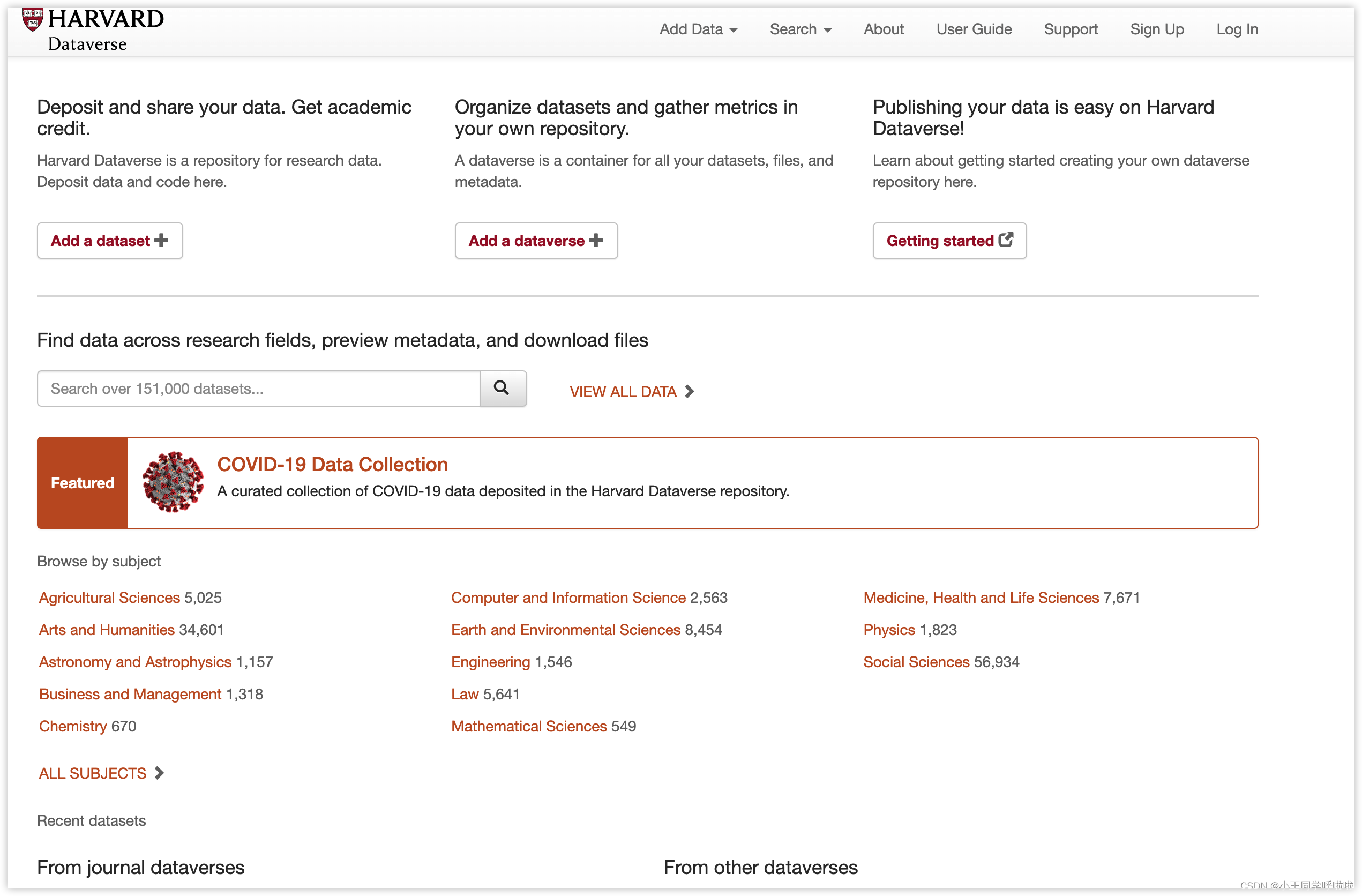The width and height of the screenshot is (1362, 896).
Task: Open the Support page
Action: point(1070,28)
